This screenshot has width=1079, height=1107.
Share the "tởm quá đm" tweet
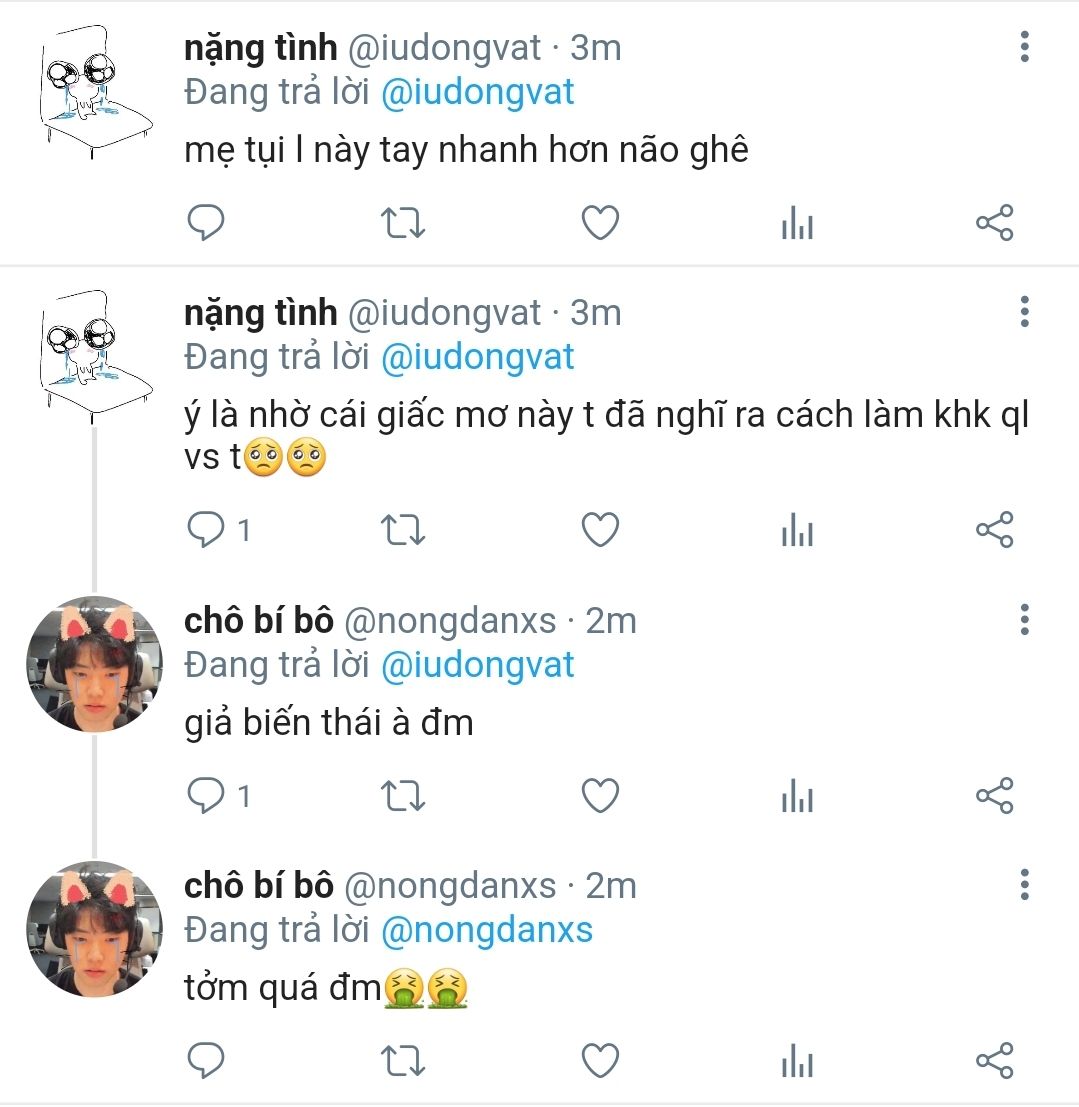[x=994, y=1060]
